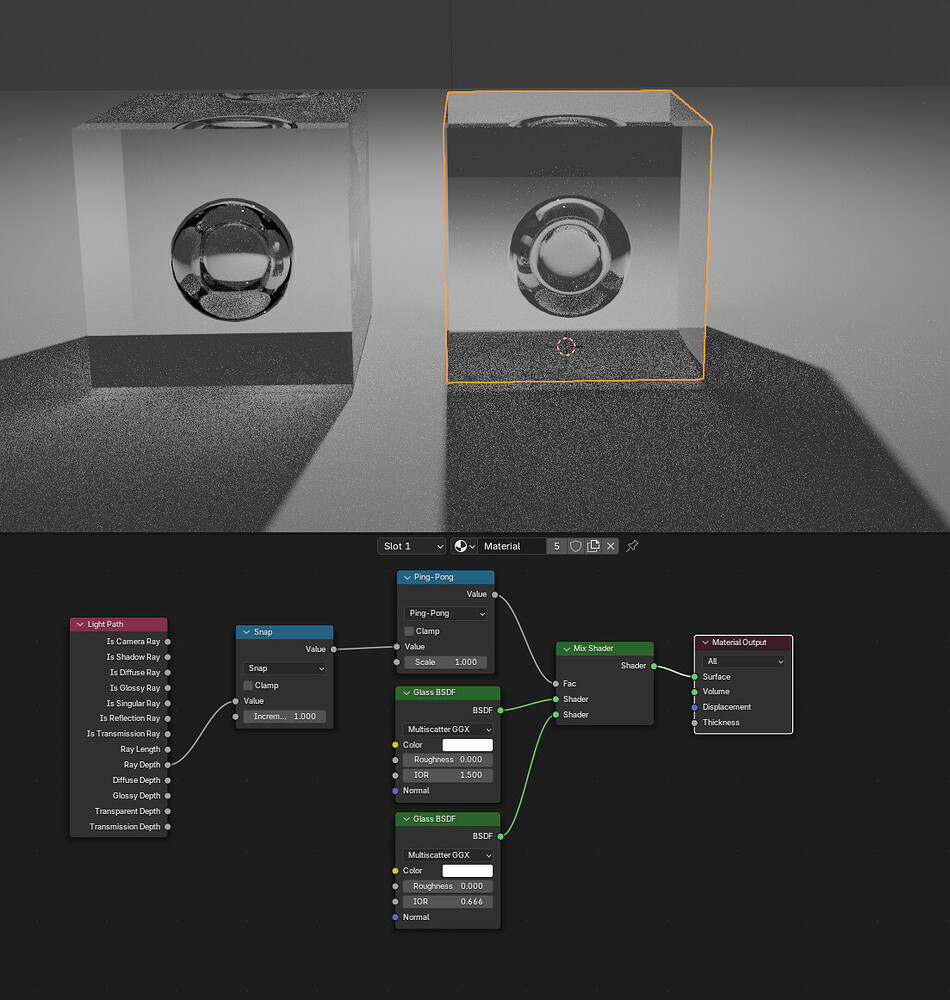Collapse the Glass BSDF node with IOR 1.500
The height and width of the screenshot is (1000, 950).
[406, 693]
